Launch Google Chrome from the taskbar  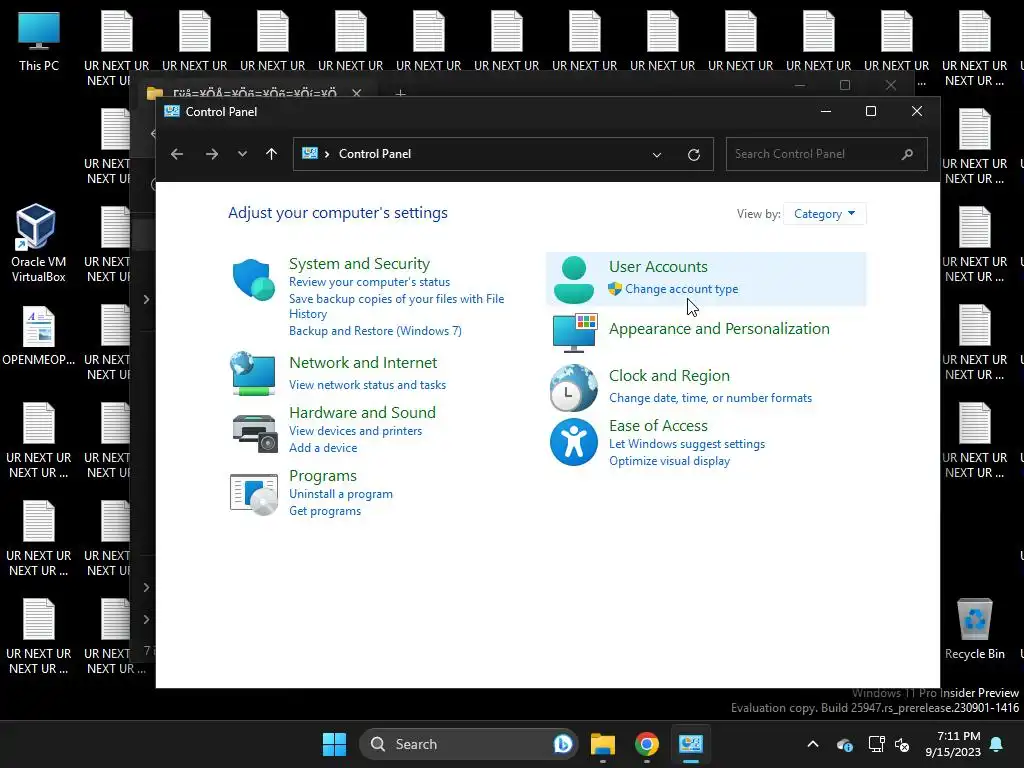tap(647, 744)
